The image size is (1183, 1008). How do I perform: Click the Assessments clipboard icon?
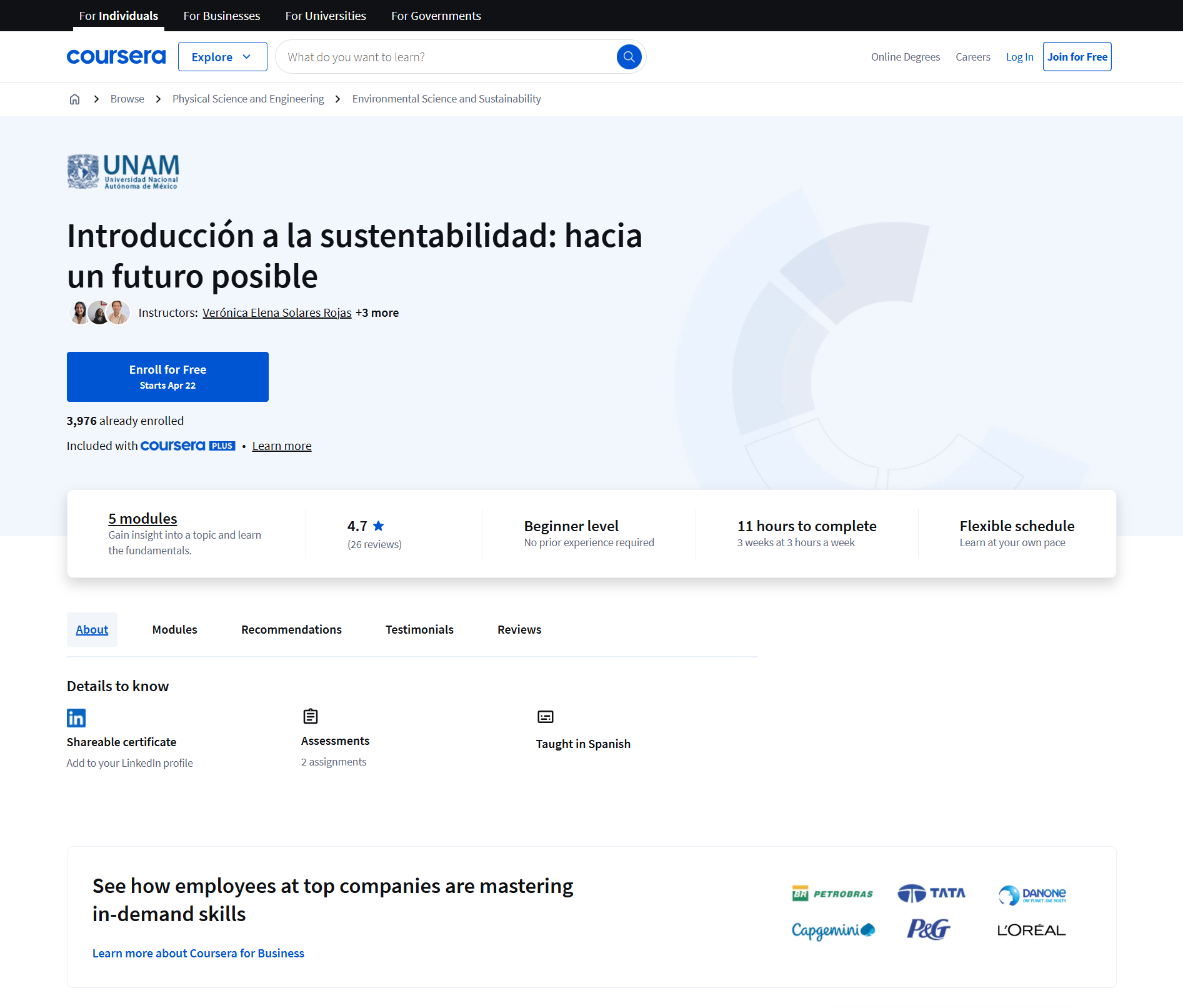(311, 716)
